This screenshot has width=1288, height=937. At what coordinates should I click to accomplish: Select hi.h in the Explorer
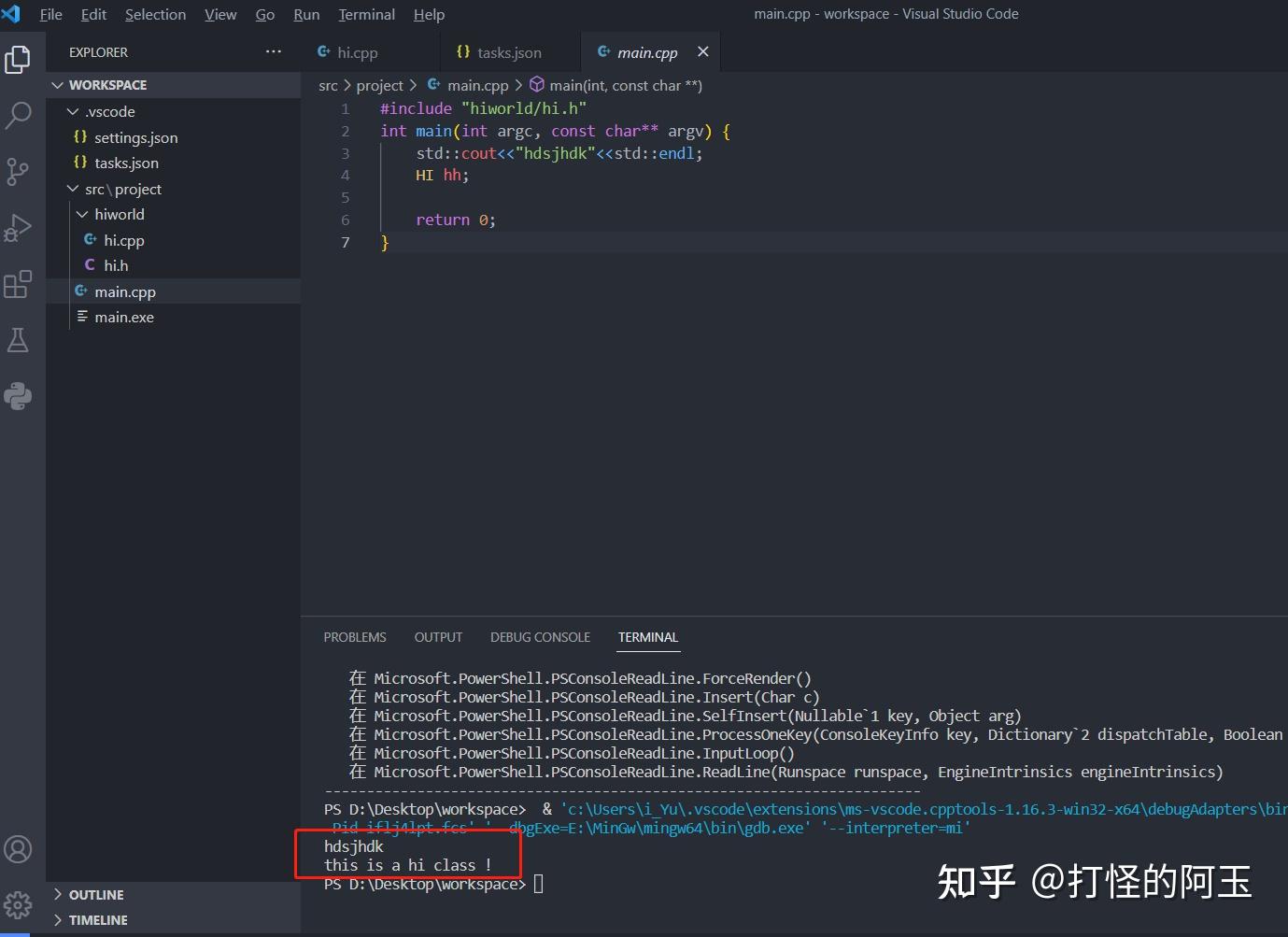(116, 265)
